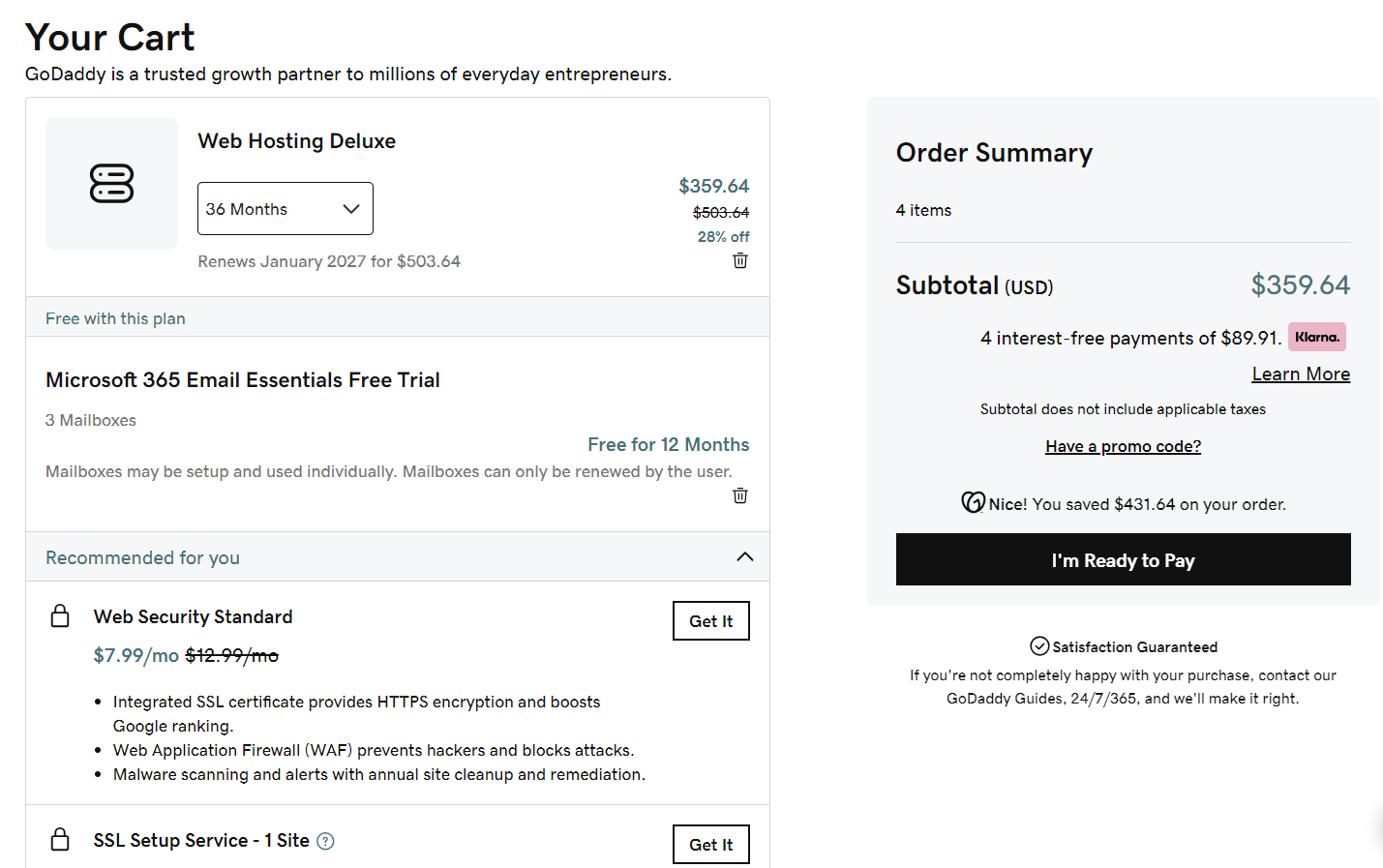Click Have a promo code? link
The width and height of the screenshot is (1383, 868).
tap(1123, 446)
